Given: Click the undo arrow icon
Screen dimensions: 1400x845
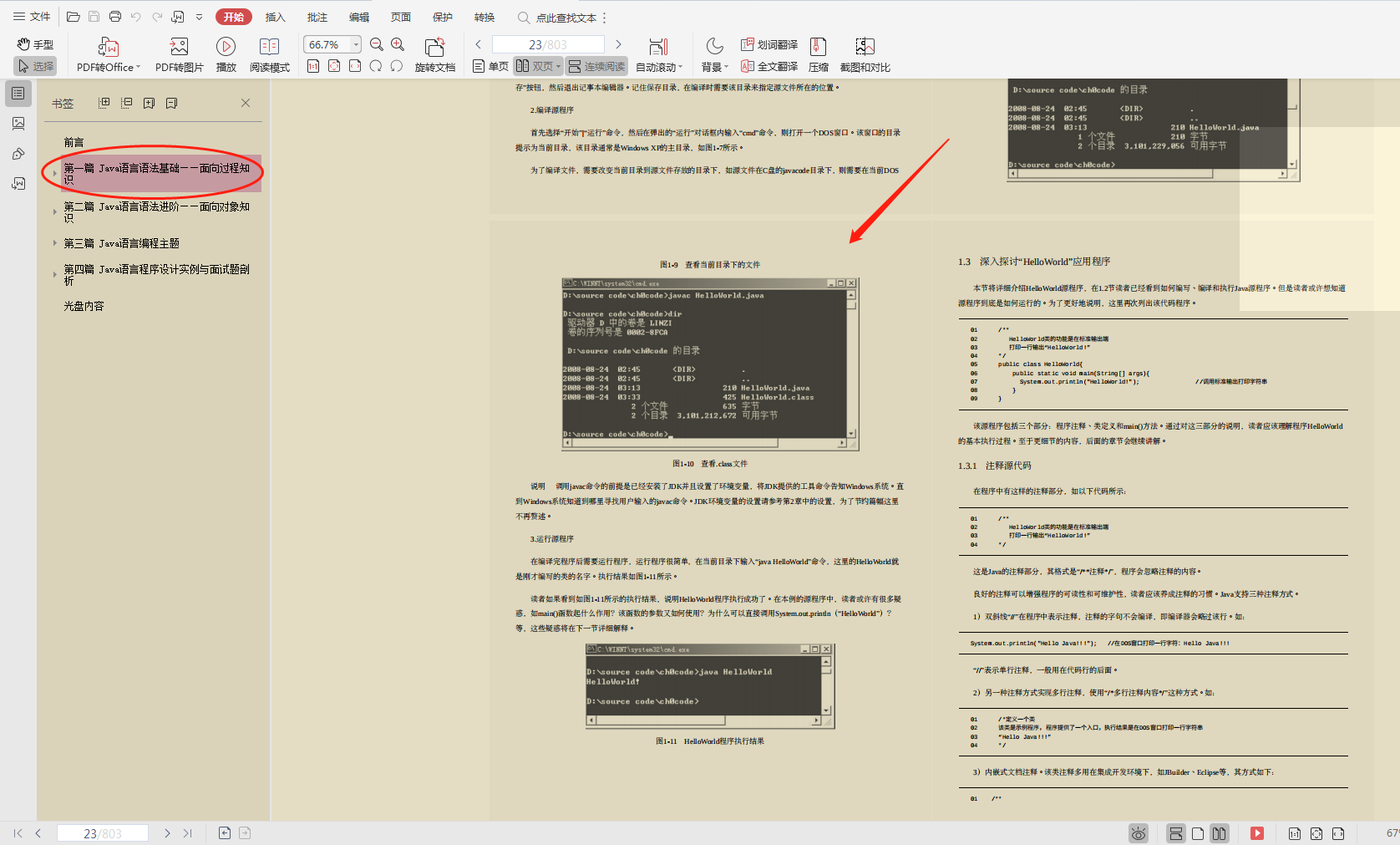Looking at the screenshot, I should 136,17.
